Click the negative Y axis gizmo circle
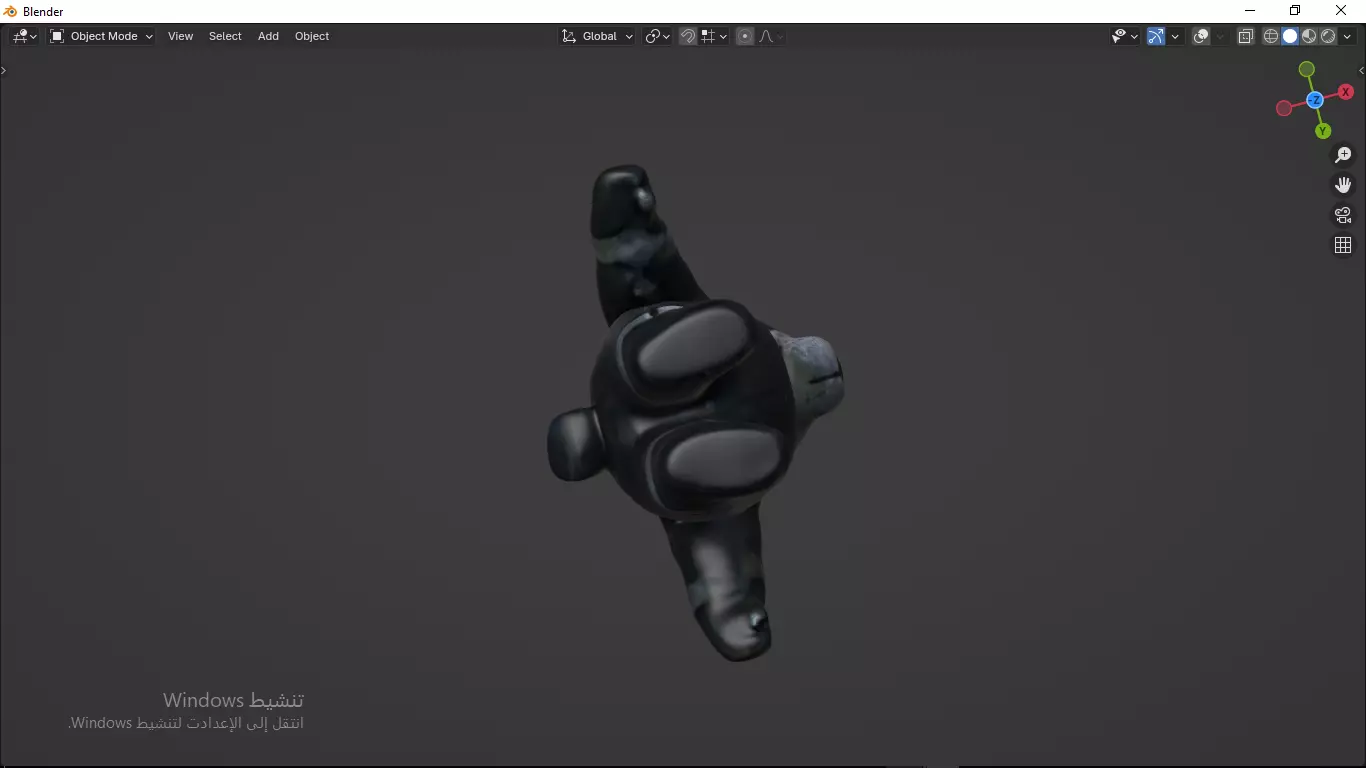Screen dimensions: 1366x768 (x=1307, y=69)
